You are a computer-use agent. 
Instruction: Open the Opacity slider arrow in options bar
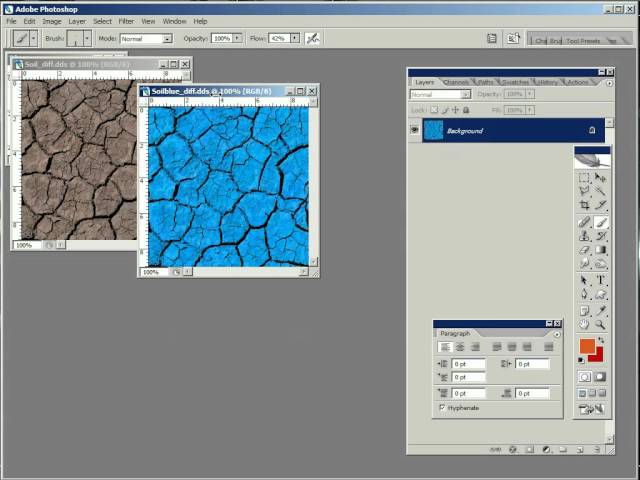pos(238,38)
